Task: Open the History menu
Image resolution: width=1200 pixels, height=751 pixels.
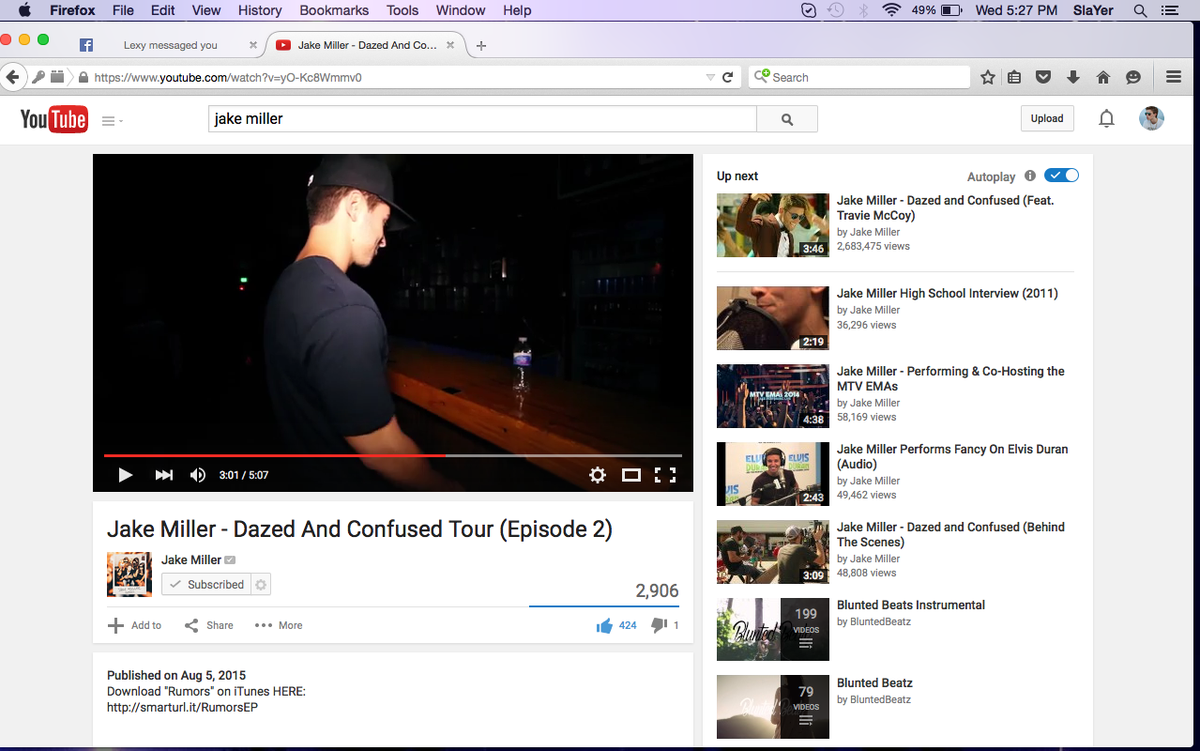Action: 260,10
